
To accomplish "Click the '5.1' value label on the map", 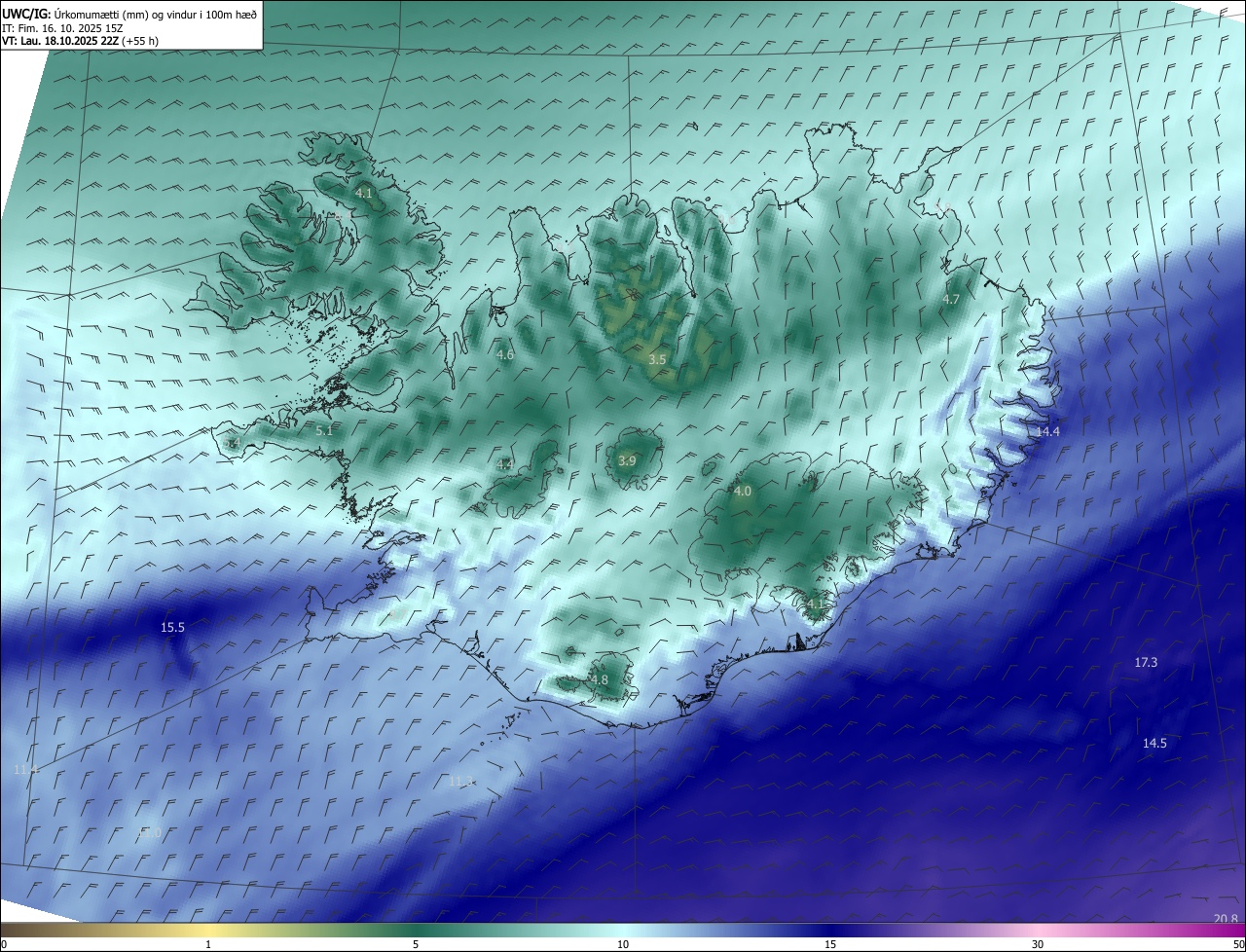I will coord(325,430).
